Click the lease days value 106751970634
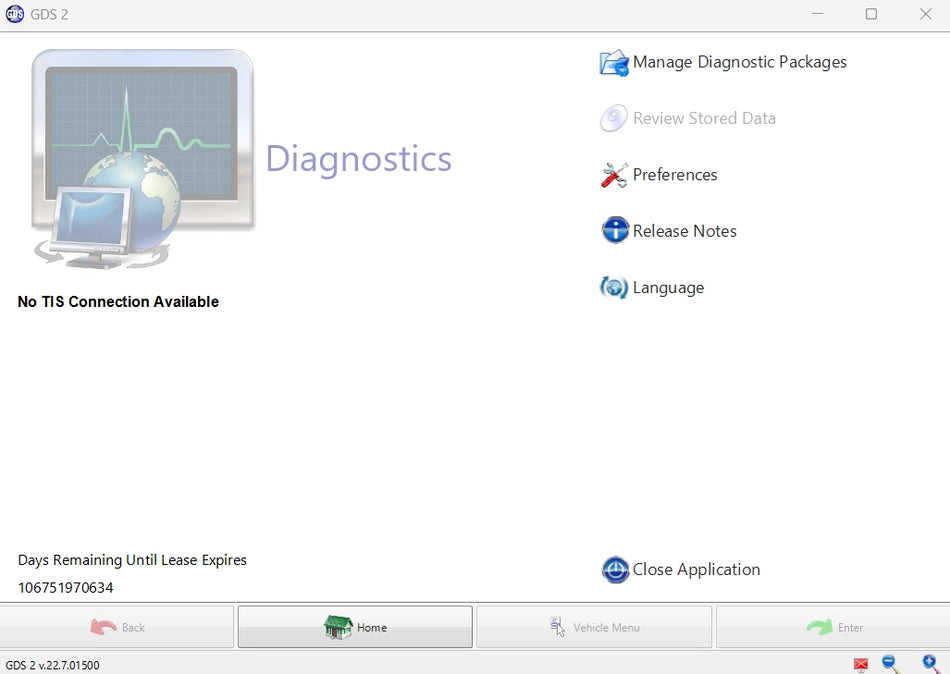This screenshot has width=950, height=674. 65,588
